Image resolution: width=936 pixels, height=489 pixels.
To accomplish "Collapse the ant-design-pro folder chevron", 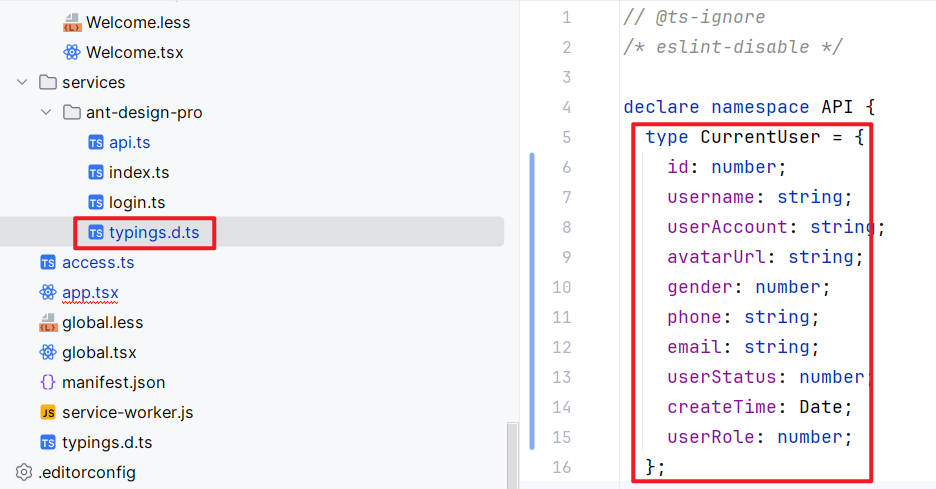I will click(47, 112).
